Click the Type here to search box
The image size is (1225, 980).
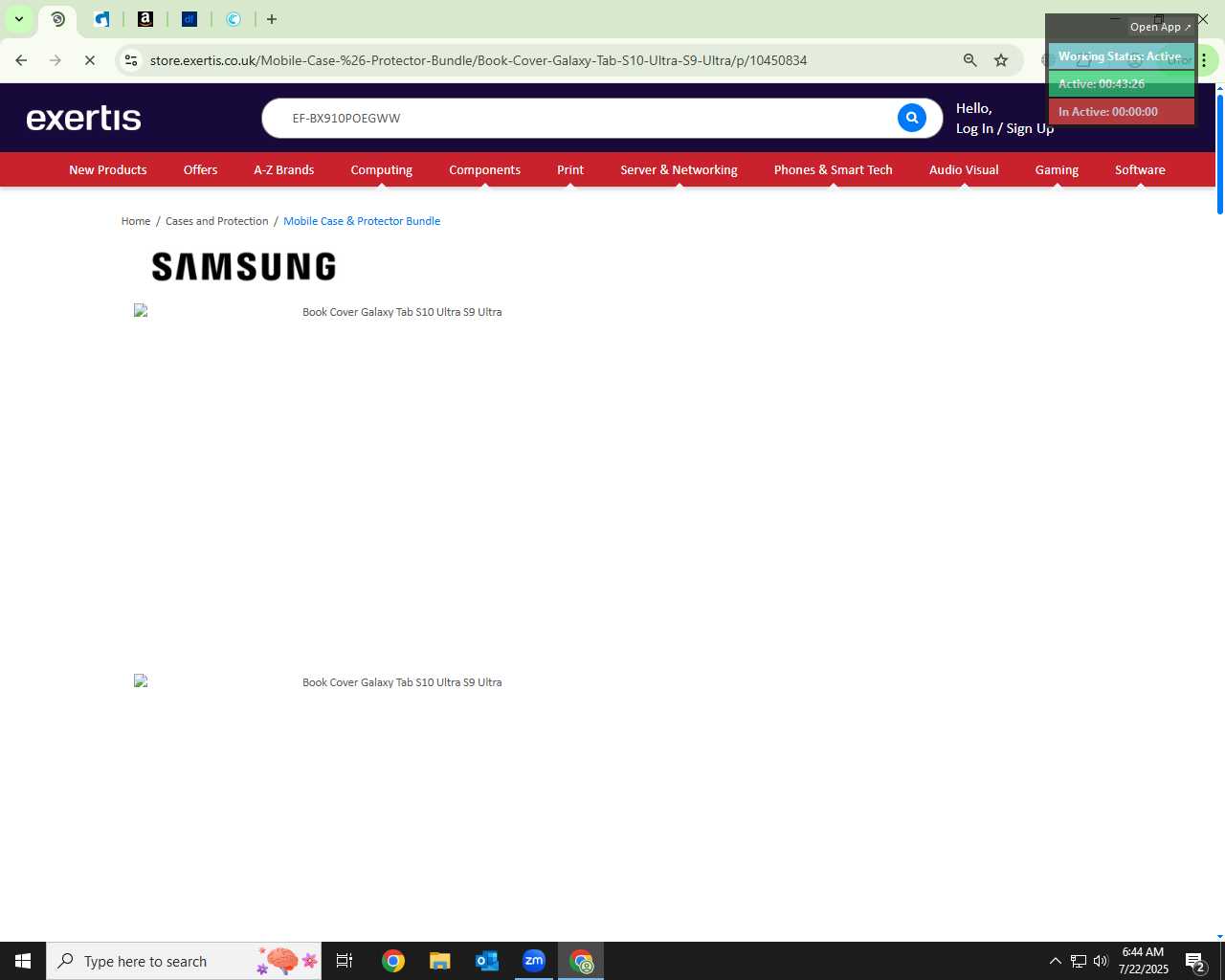pos(184,961)
